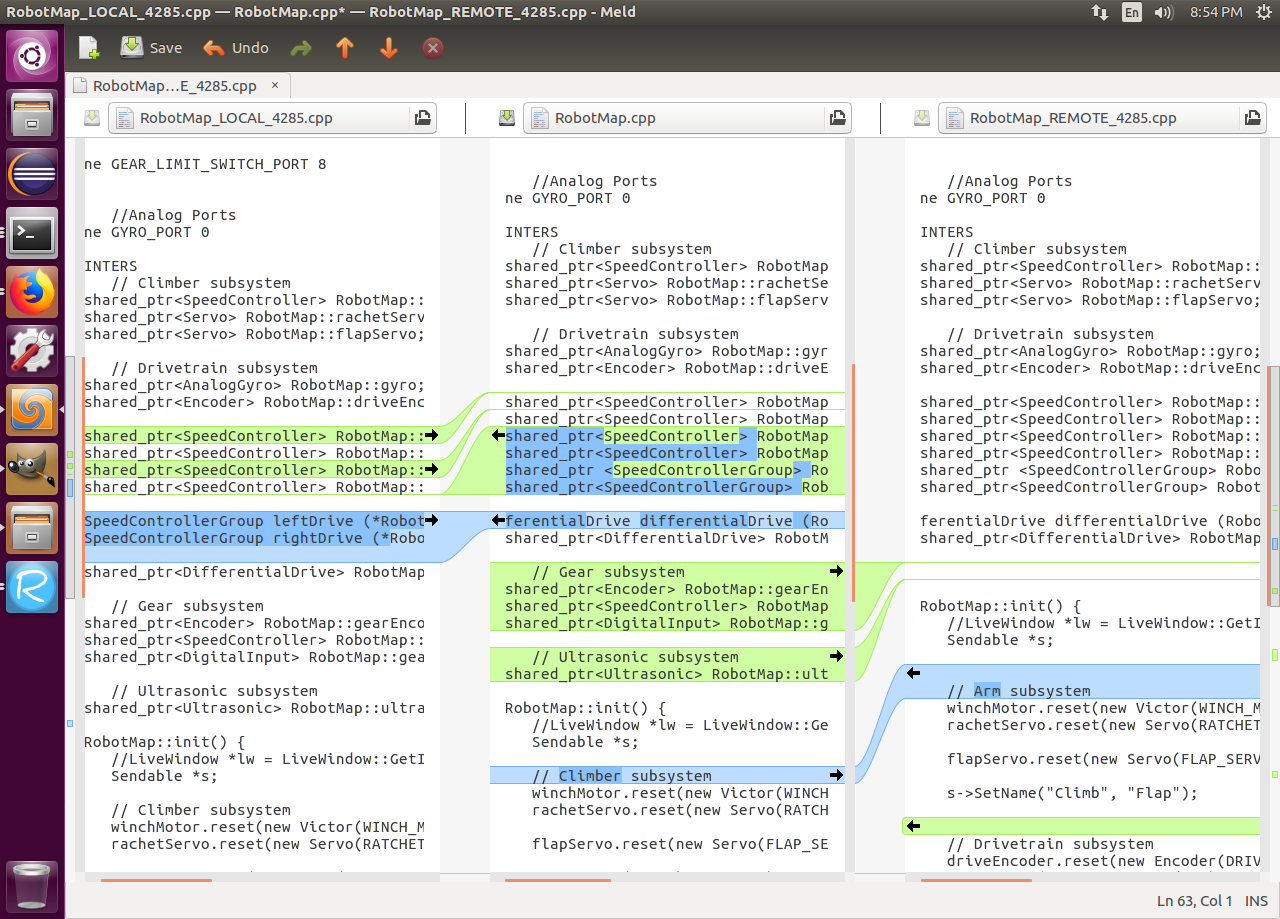1280x919 pixels.
Task: Click the red stop icon in the toolbar
Action: [x=433, y=48]
